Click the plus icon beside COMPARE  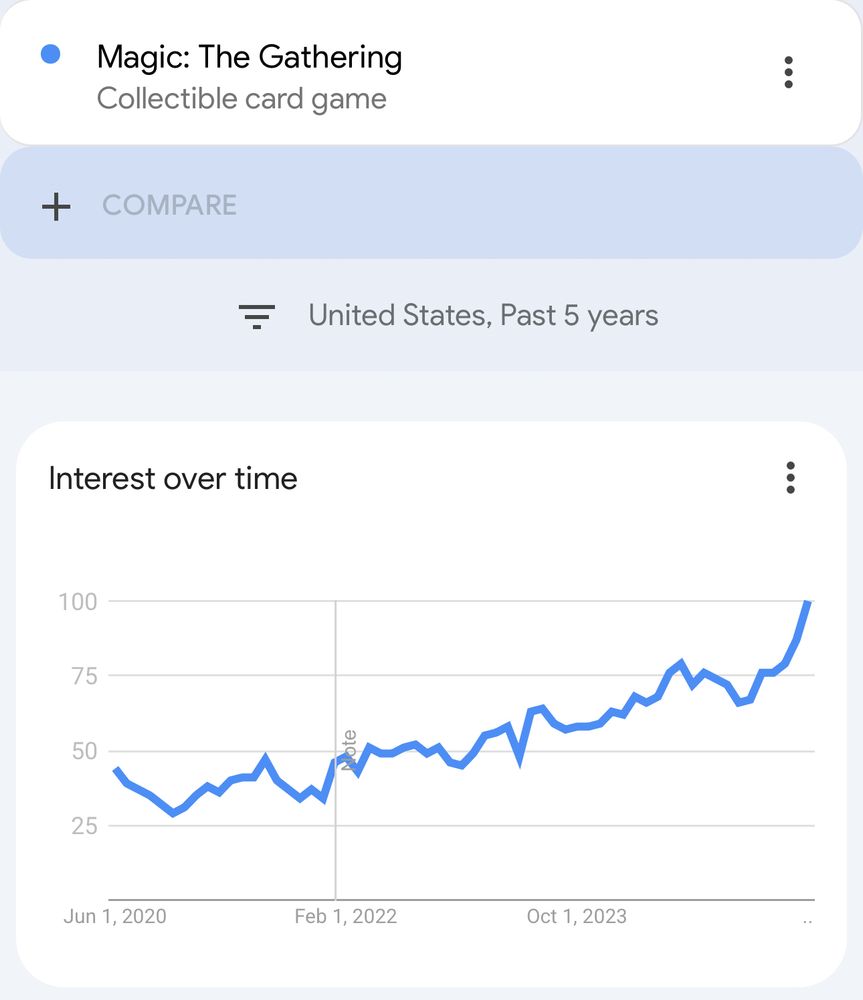[56, 207]
